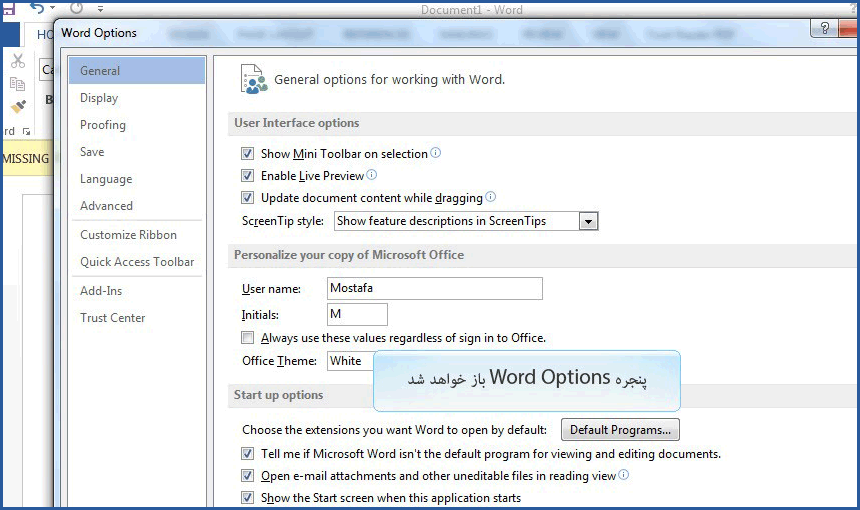Toggle Enable Live Preview checkbox

coord(247,175)
